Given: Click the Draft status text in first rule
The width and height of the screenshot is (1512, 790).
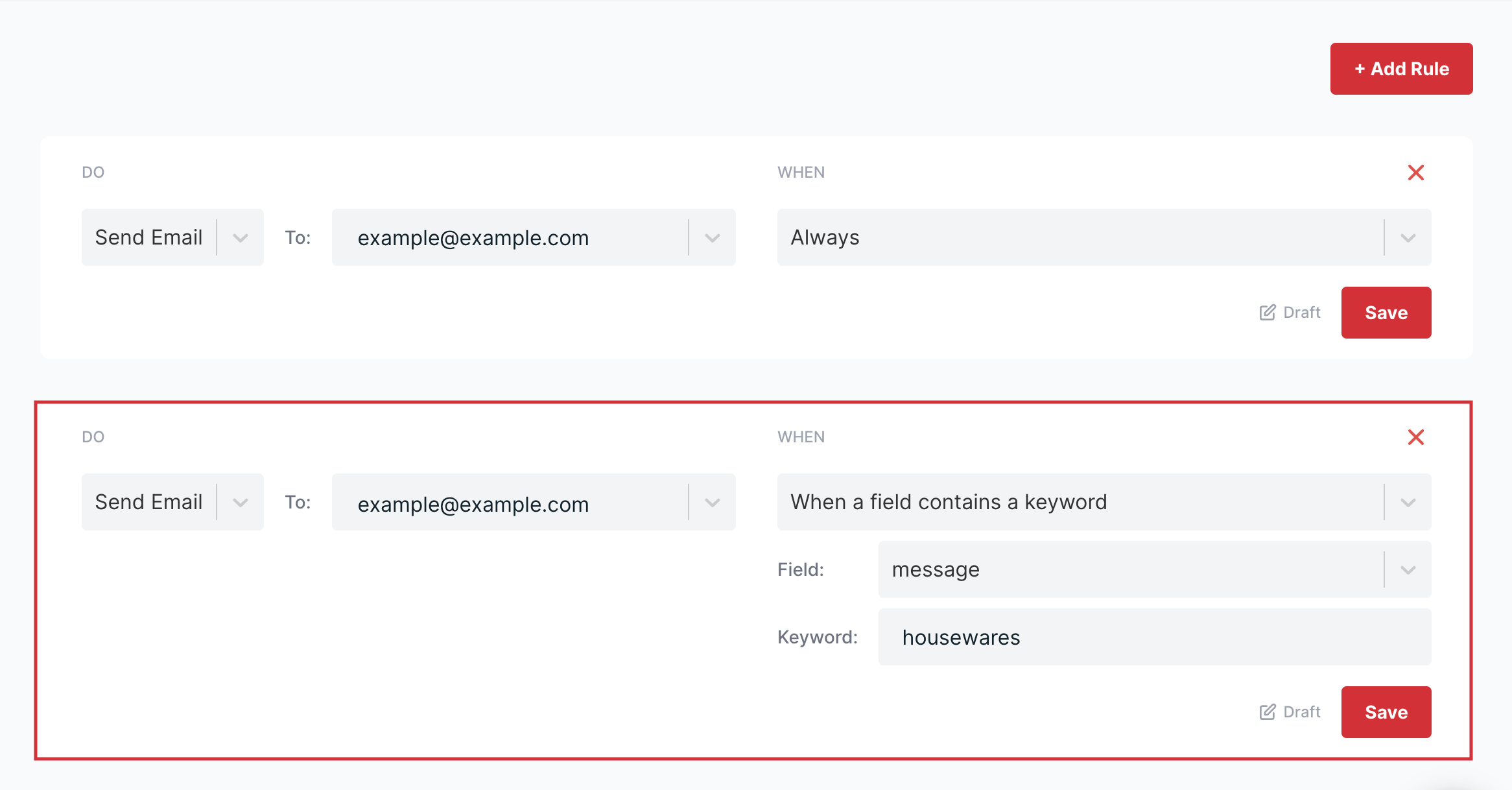Looking at the screenshot, I should click(1301, 313).
